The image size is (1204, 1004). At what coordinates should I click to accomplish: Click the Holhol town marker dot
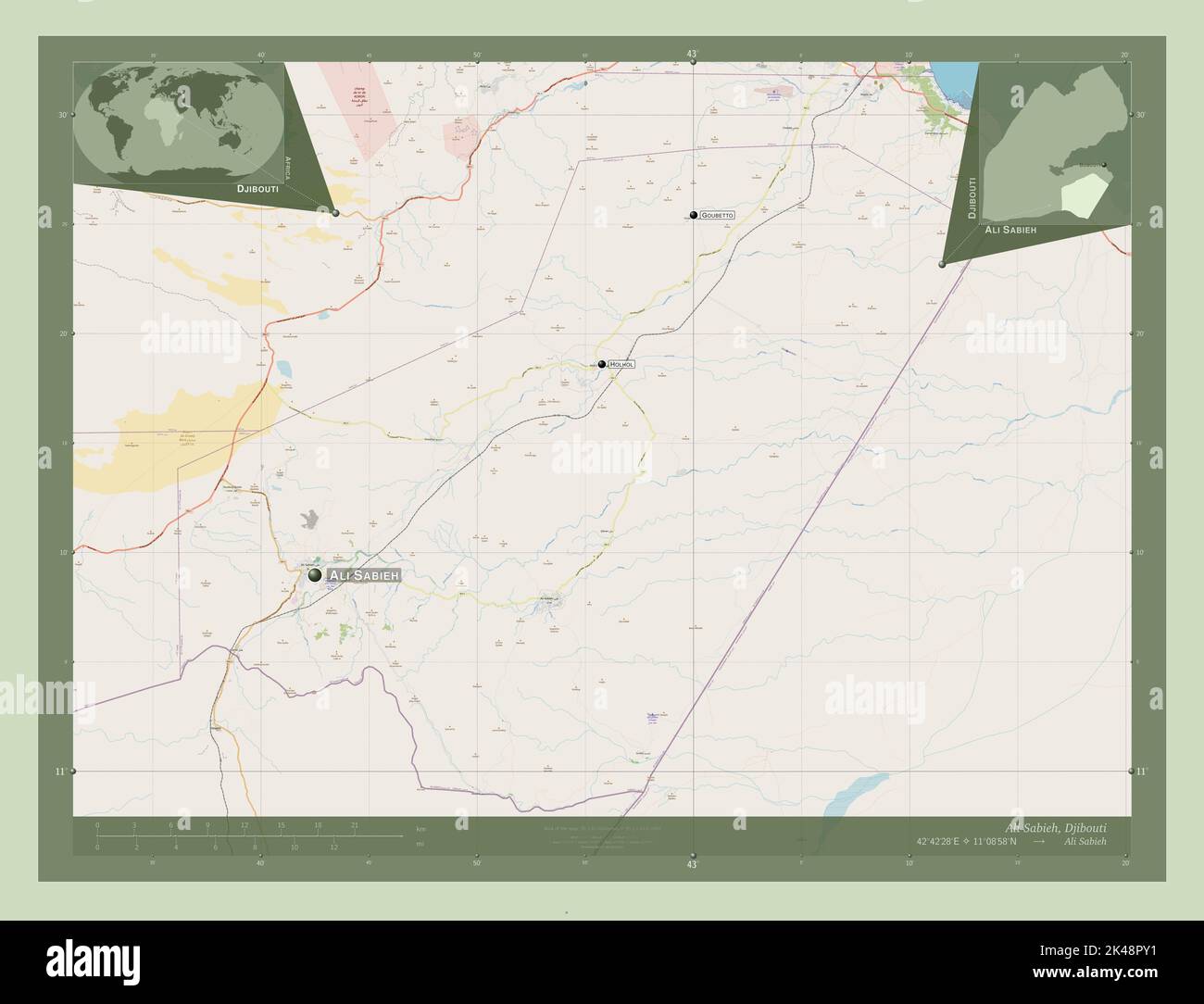point(602,364)
